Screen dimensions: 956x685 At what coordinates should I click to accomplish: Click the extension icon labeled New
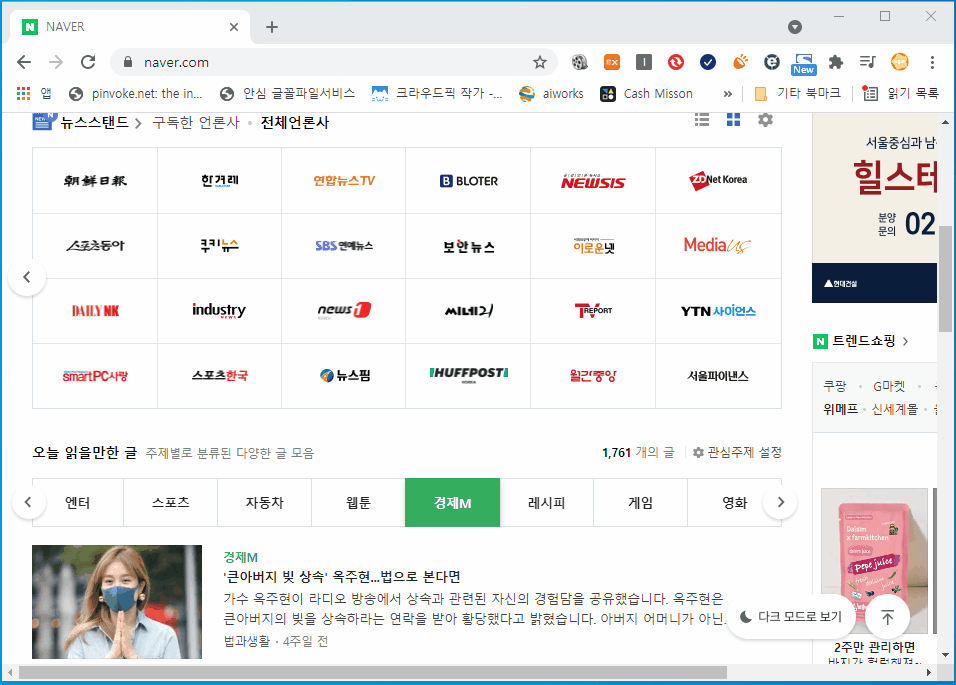click(804, 63)
